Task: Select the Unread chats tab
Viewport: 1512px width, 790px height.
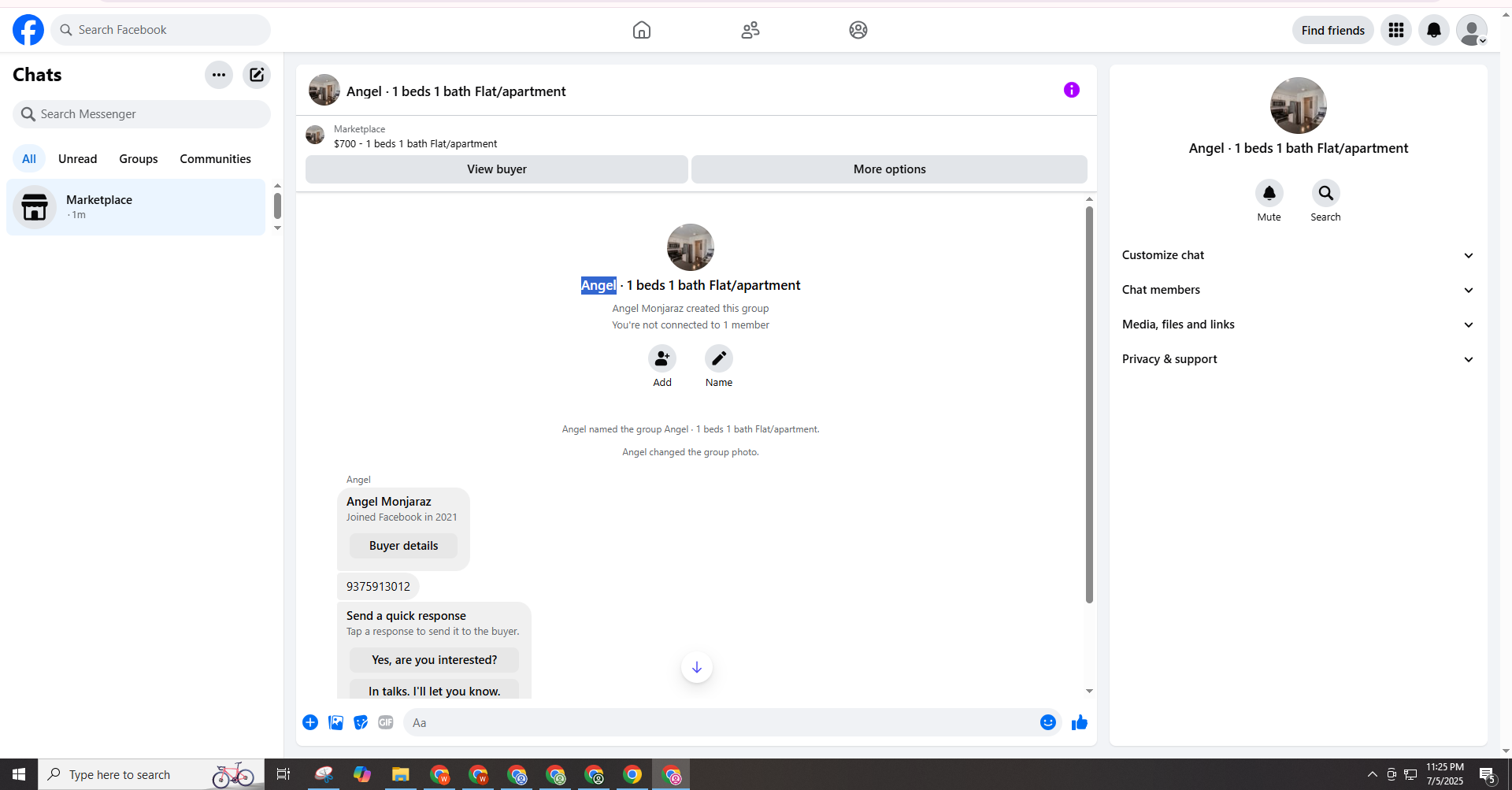Action: tap(78, 159)
